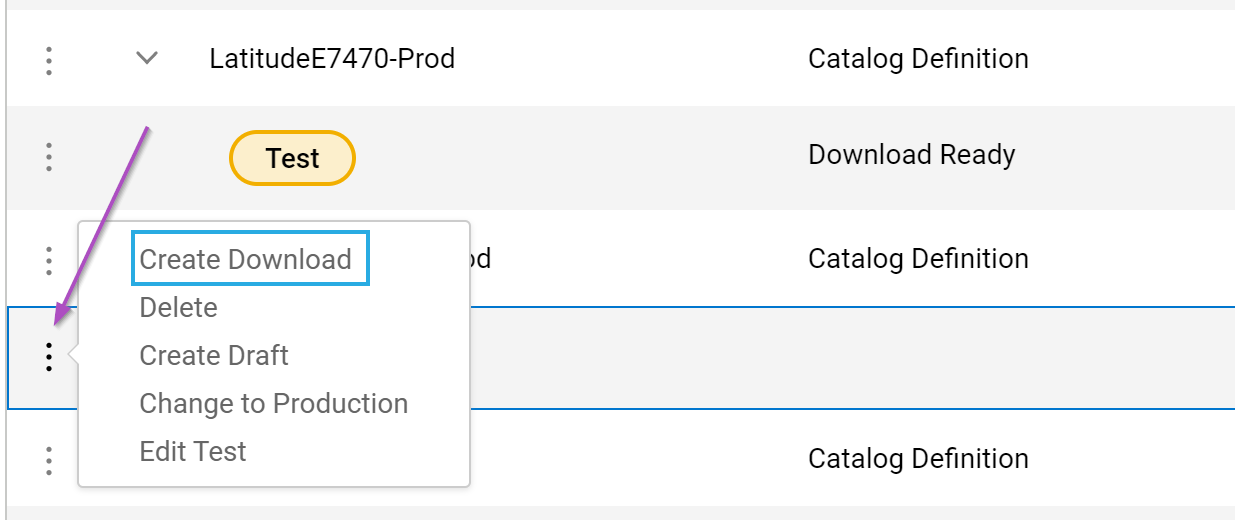Image resolution: width=1235 pixels, height=520 pixels.
Task: Choose the Change to Production option
Action: [273, 404]
